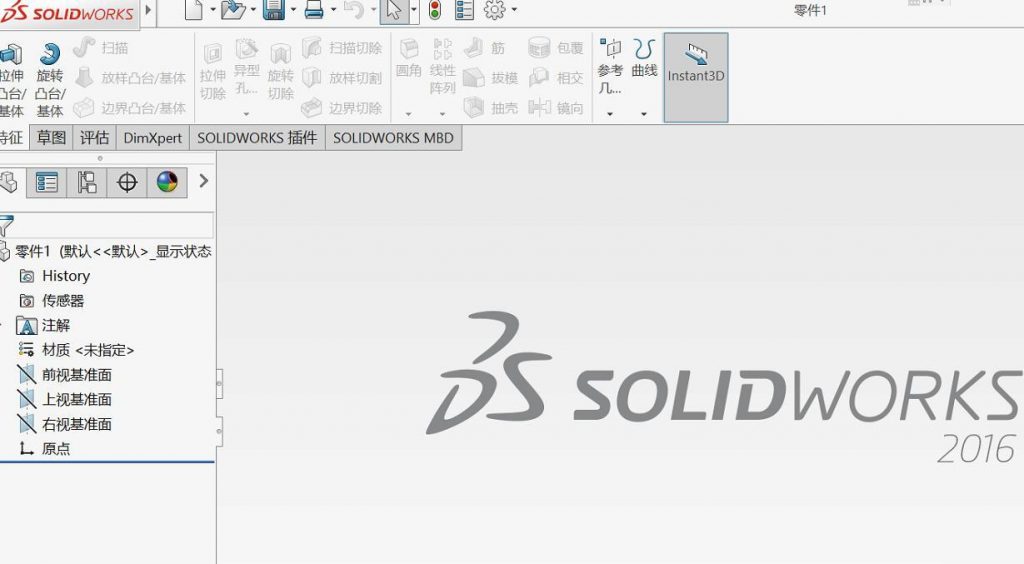Click the Fillet (圆角) tool
The image size is (1024, 564).
pos(409,59)
